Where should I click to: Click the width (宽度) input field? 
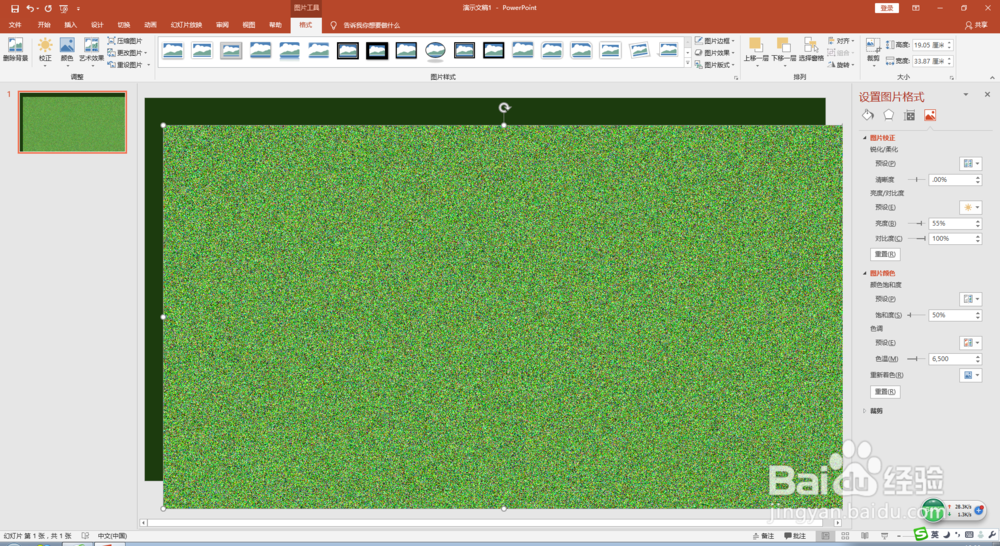931,61
